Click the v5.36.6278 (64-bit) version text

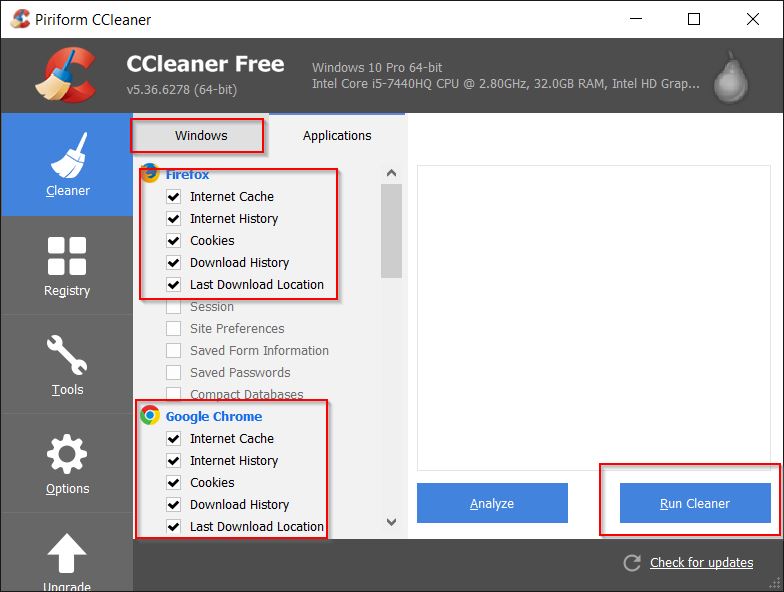[182, 90]
